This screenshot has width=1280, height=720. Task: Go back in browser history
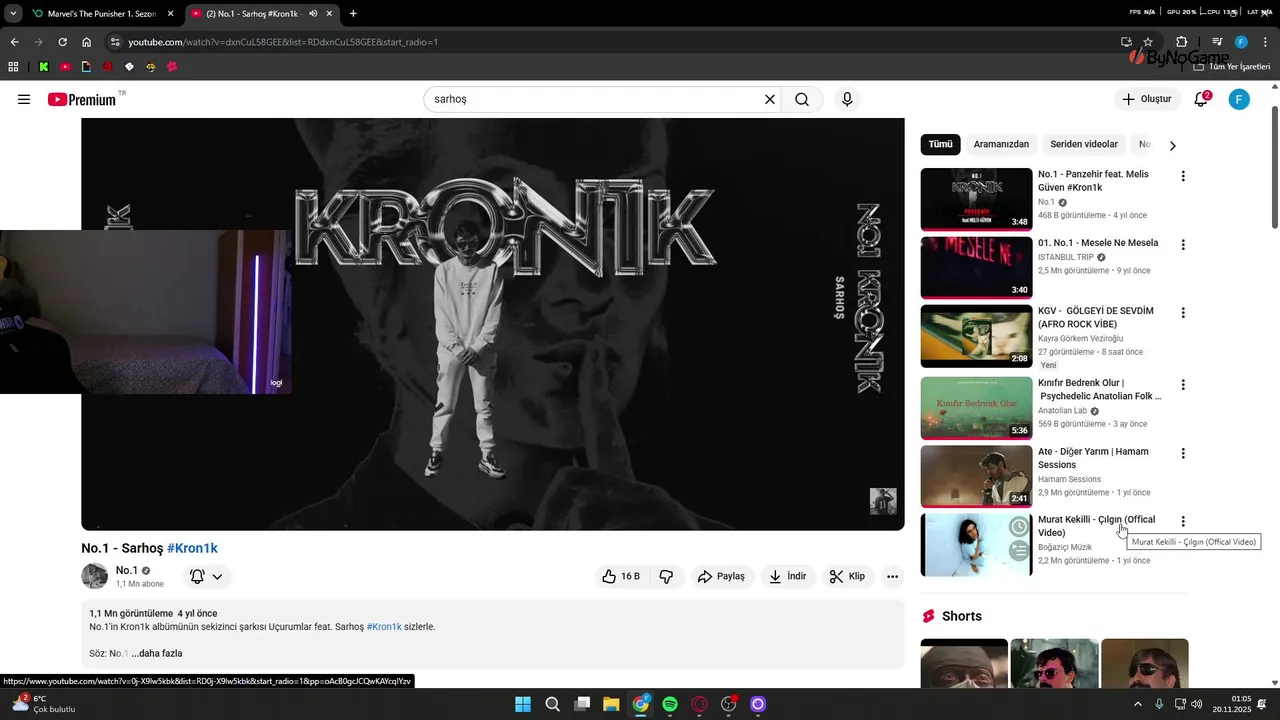(14, 42)
